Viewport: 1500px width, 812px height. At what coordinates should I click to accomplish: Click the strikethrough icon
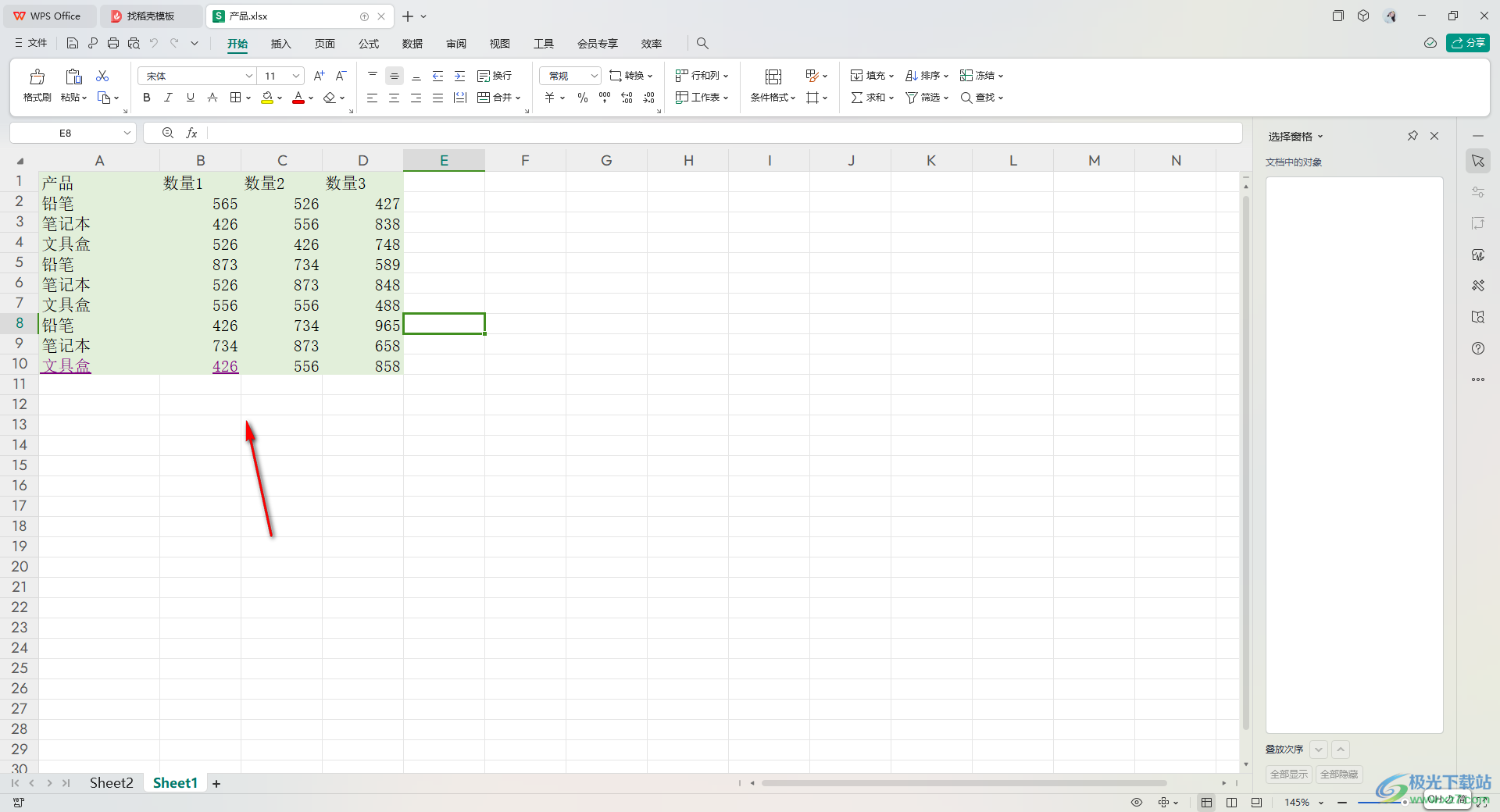click(x=212, y=98)
